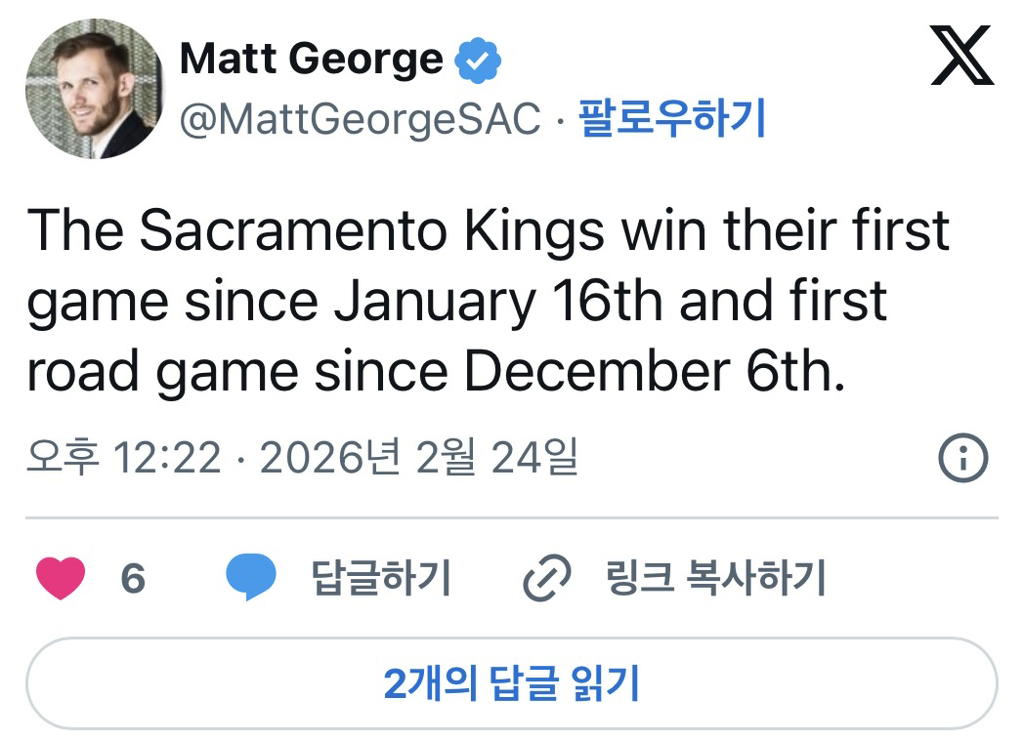
Task: Click the blue verified badge
Action: tap(478, 60)
